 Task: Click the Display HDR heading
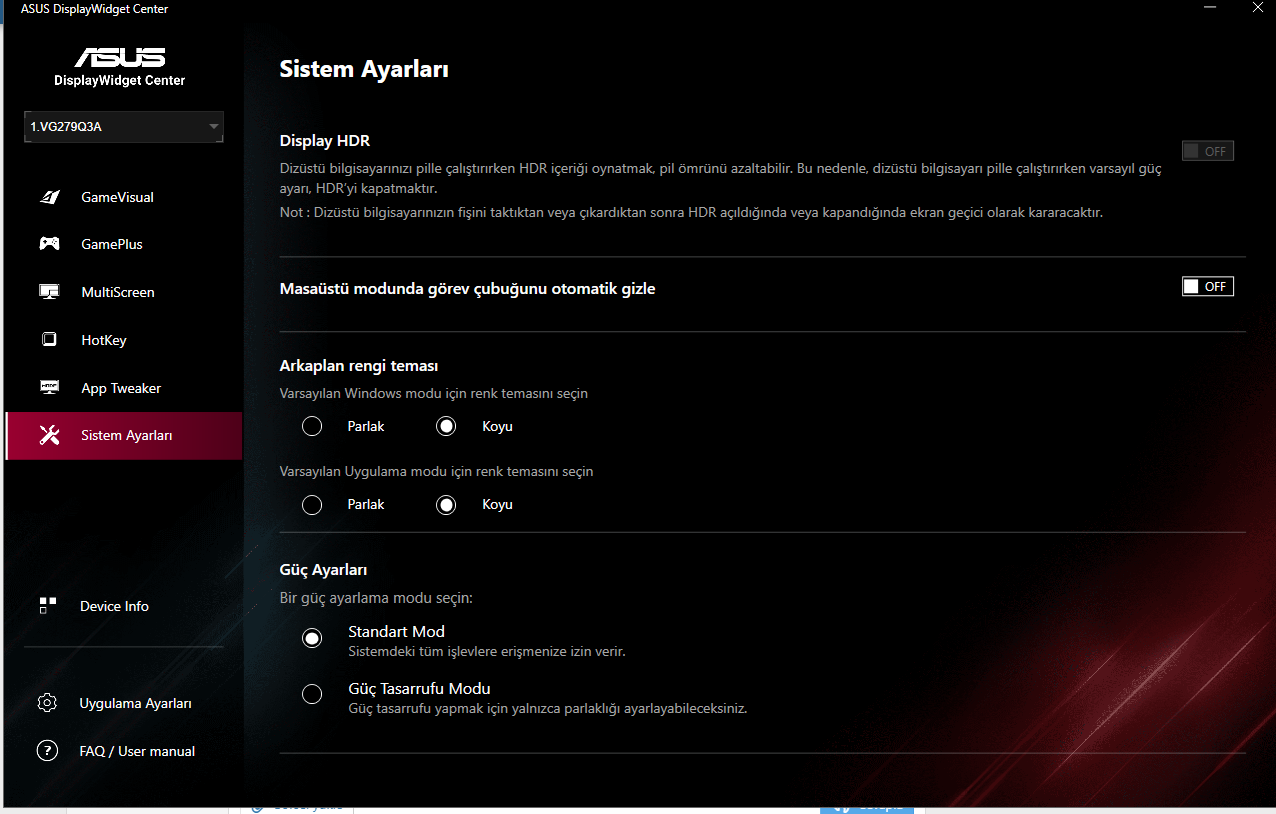[x=325, y=141]
